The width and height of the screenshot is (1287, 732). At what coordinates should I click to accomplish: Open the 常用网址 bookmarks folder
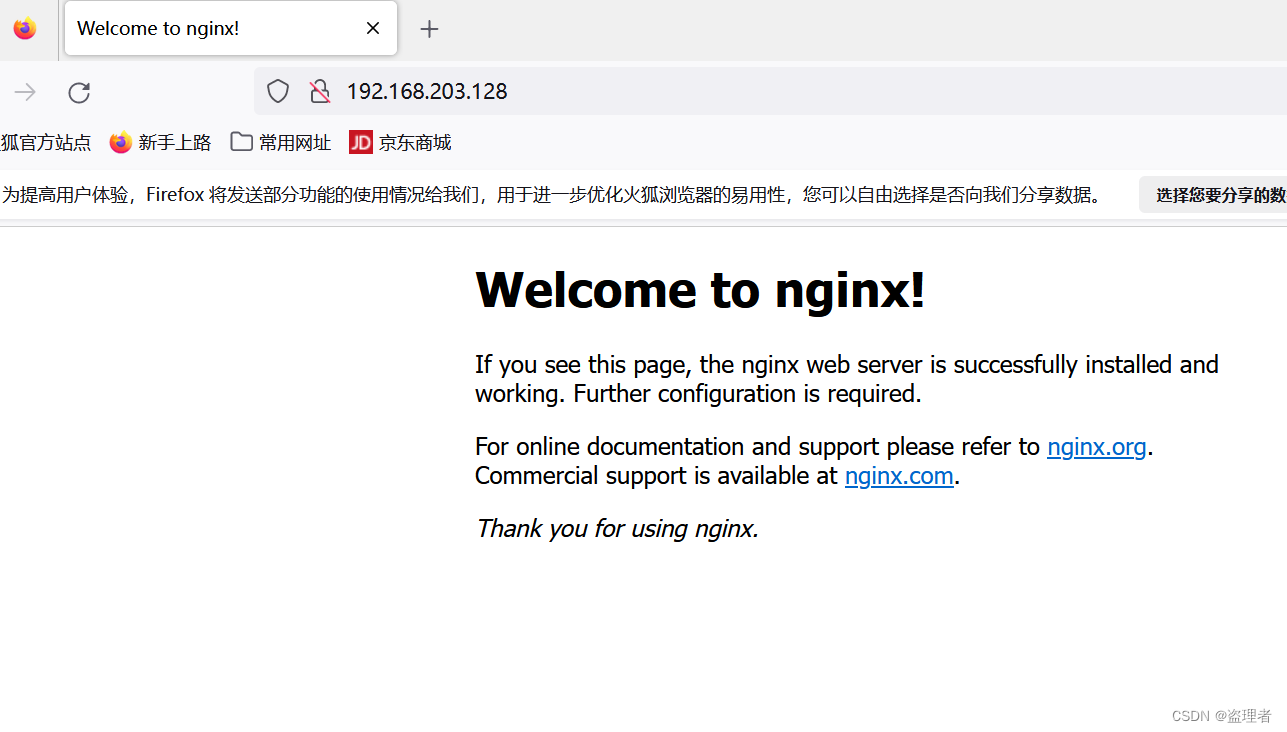point(281,143)
